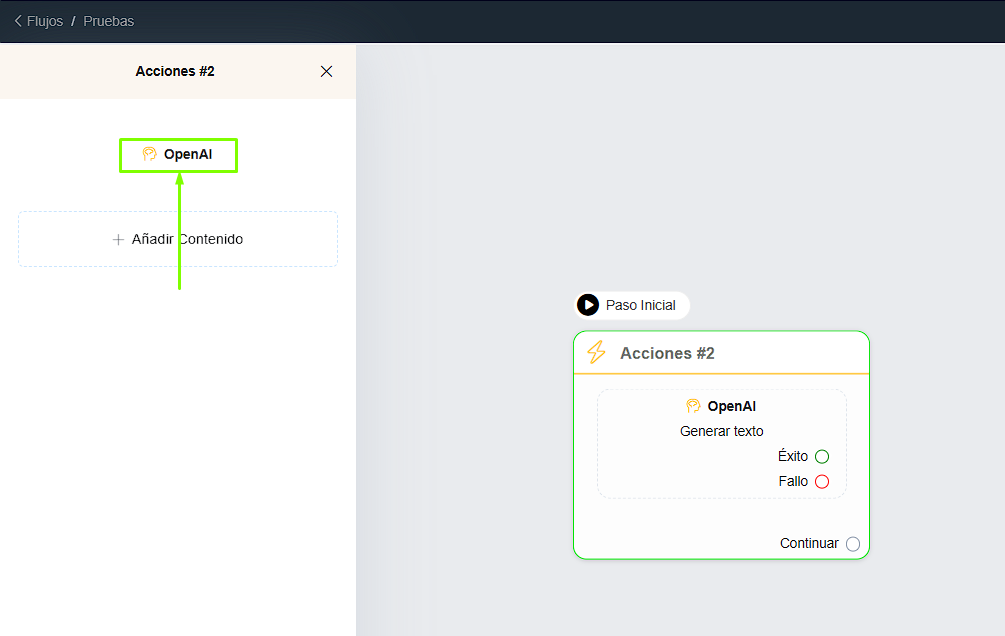The height and width of the screenshot is (636, 1005).
Task: Click the Fallo red connection circle
Action: pyautogui.click(x=822, y=481)
